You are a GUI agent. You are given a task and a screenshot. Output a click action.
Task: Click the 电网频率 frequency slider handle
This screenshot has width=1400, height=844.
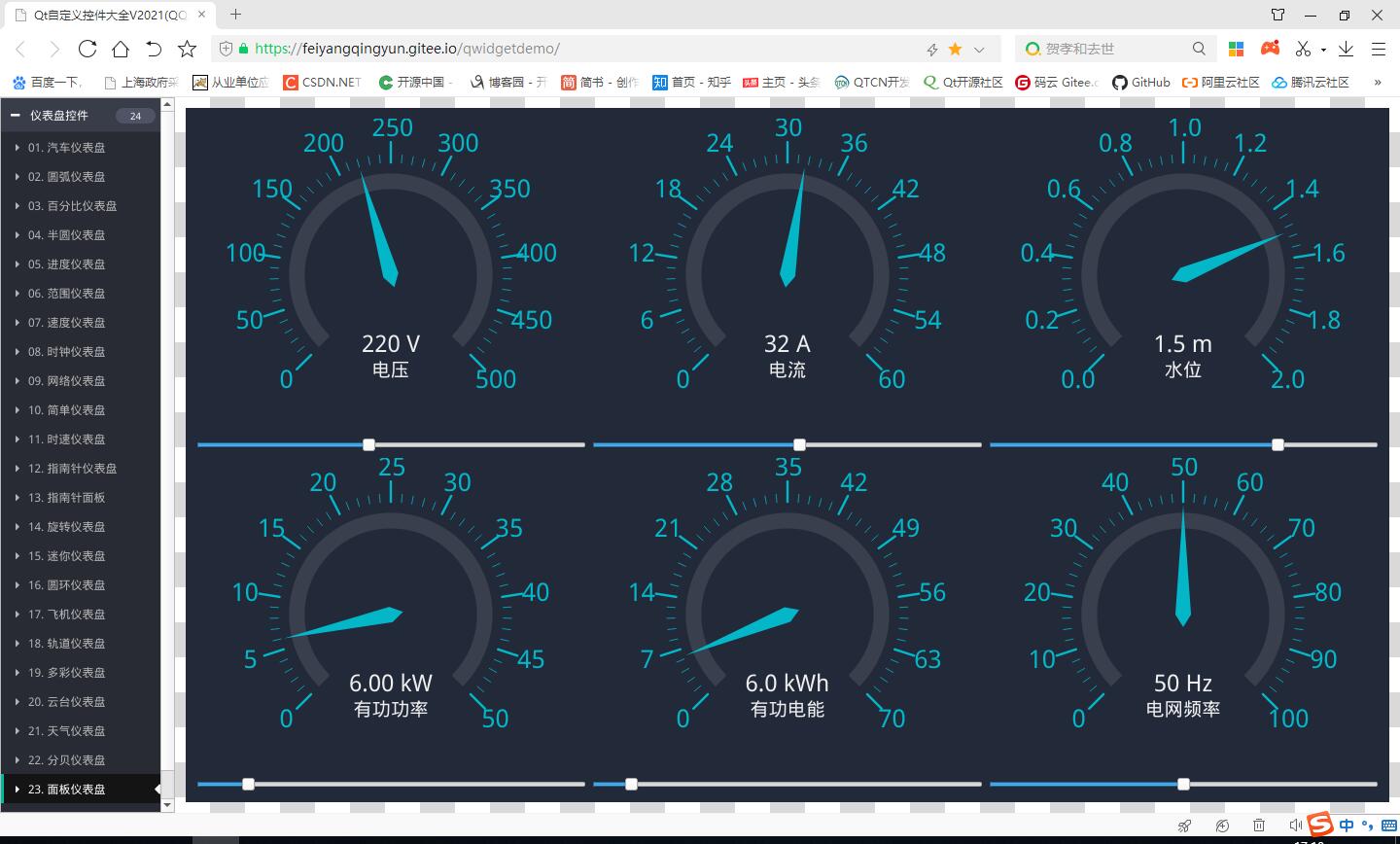pyautogui.click(x=1183, y=784)
